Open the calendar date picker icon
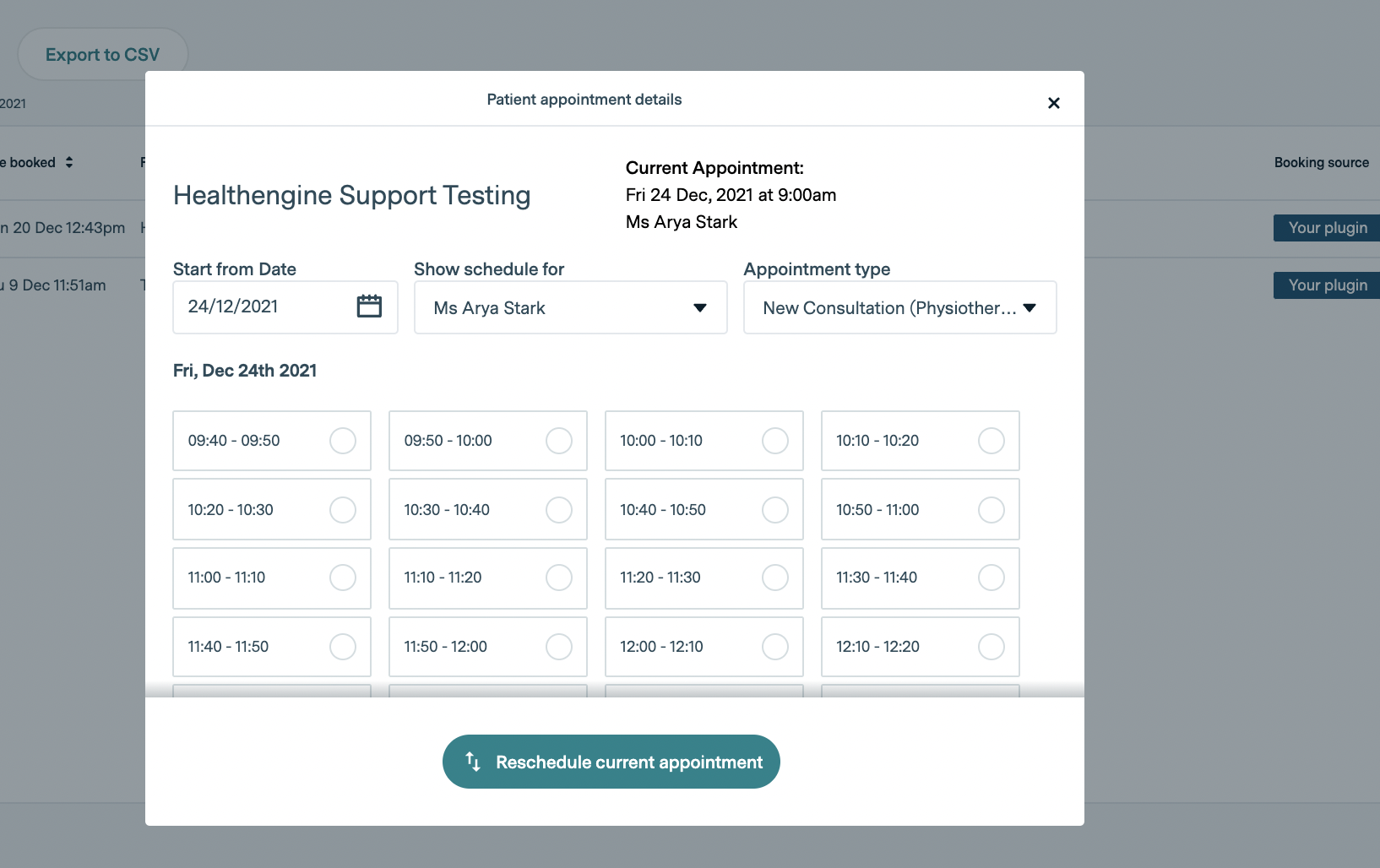The width and height of the screenshot is (1380, 868). tap(369, 307)
